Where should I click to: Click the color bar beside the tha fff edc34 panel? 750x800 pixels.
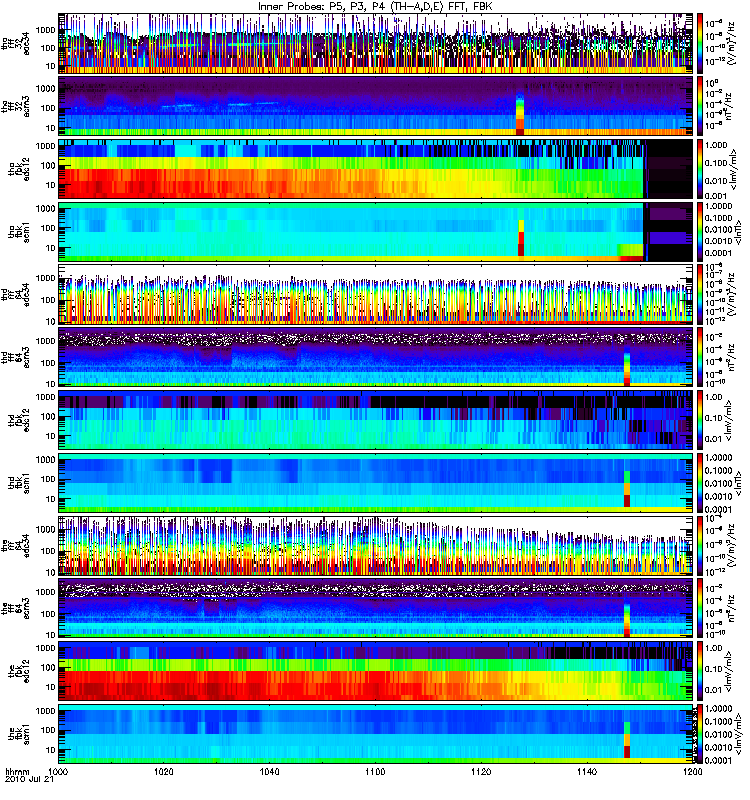tap(699, 43)
